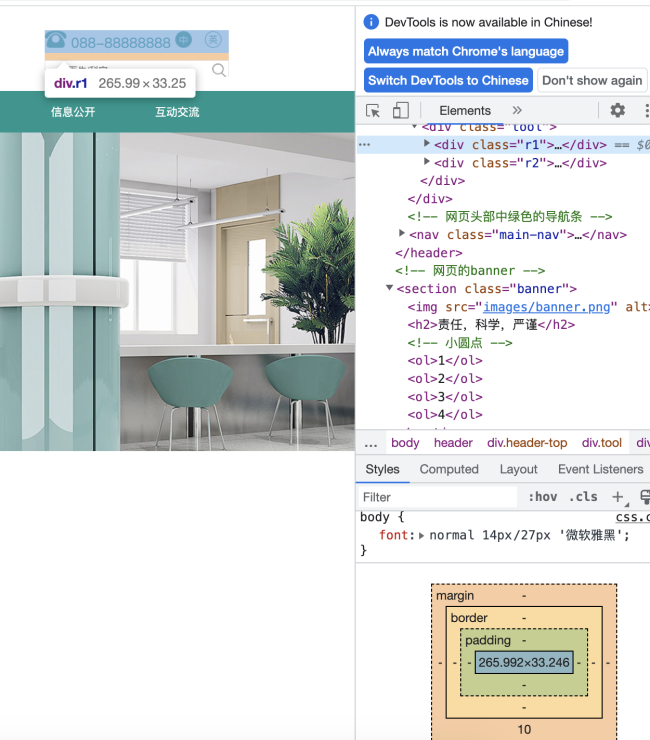Click into the styles Filter field
The image size is (650, 740).
pos(437,497)
